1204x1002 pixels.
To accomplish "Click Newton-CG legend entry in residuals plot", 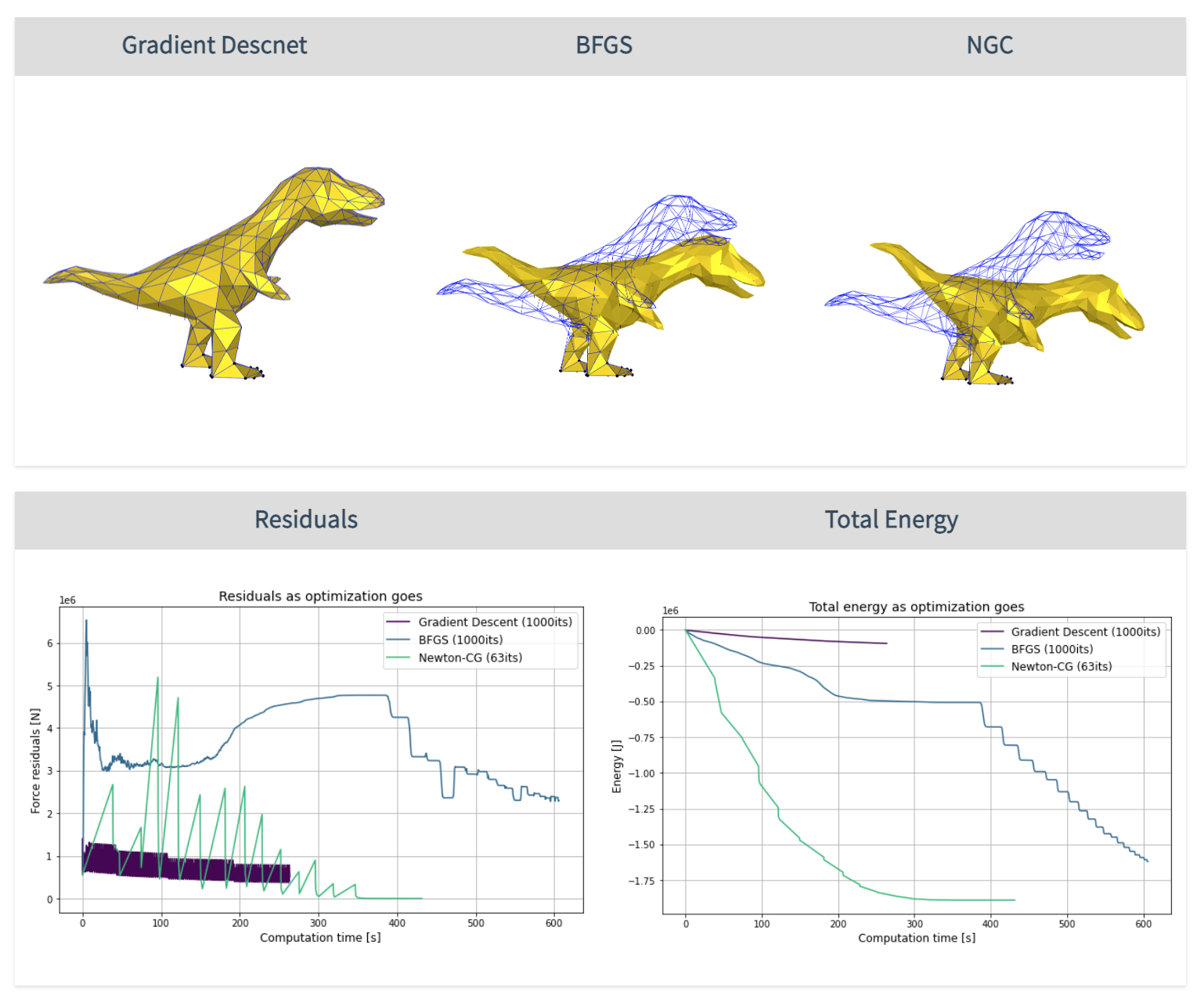I will [x=470, y=658].
